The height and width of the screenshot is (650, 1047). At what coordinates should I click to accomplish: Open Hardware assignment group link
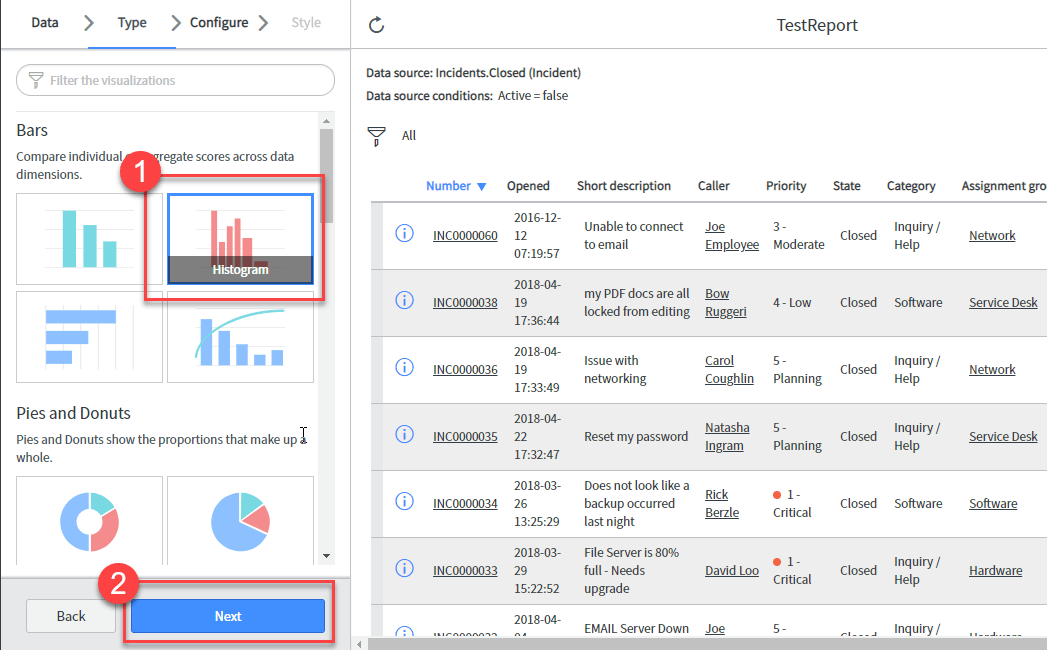click(995, 571)
